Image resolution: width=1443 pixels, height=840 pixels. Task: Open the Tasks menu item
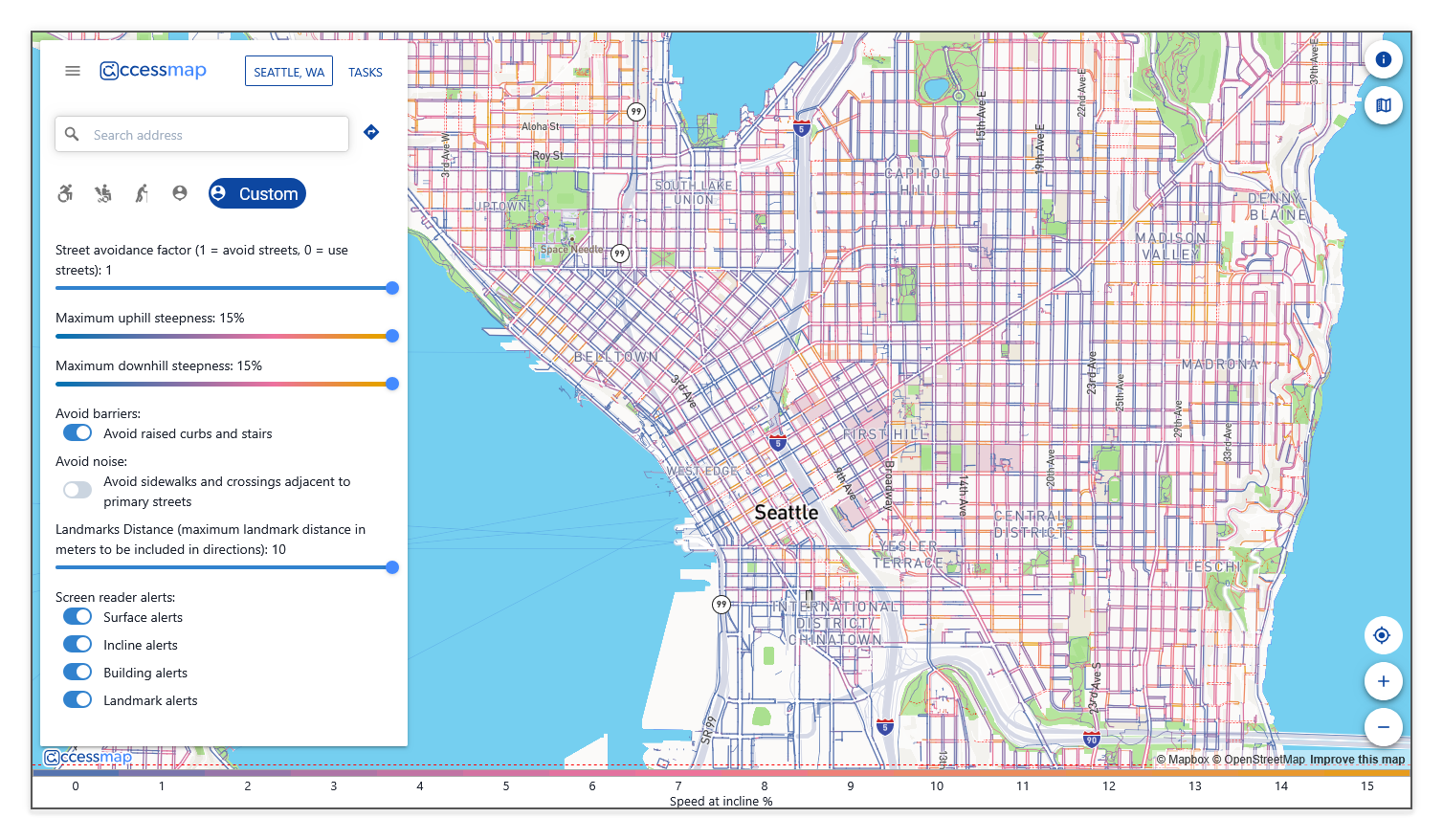pos(366,72)
